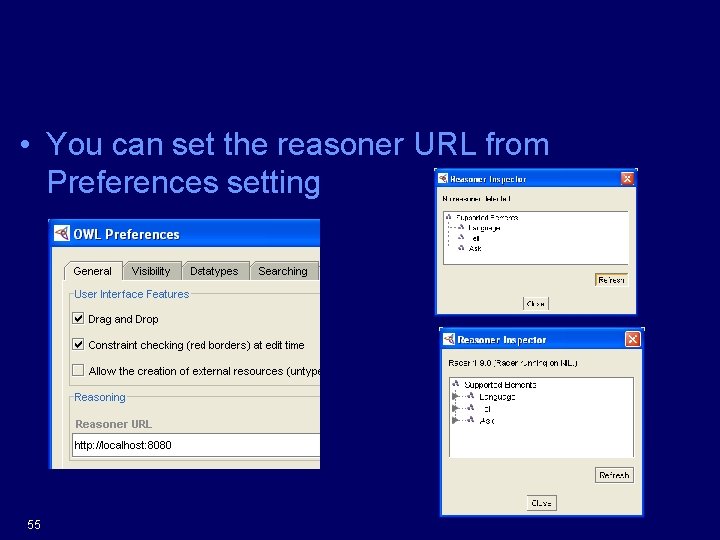Click the OWL Preferences window icon
The height and width of the screenshot is (540, 720).
pyautogui.click(x=62, y=233)
